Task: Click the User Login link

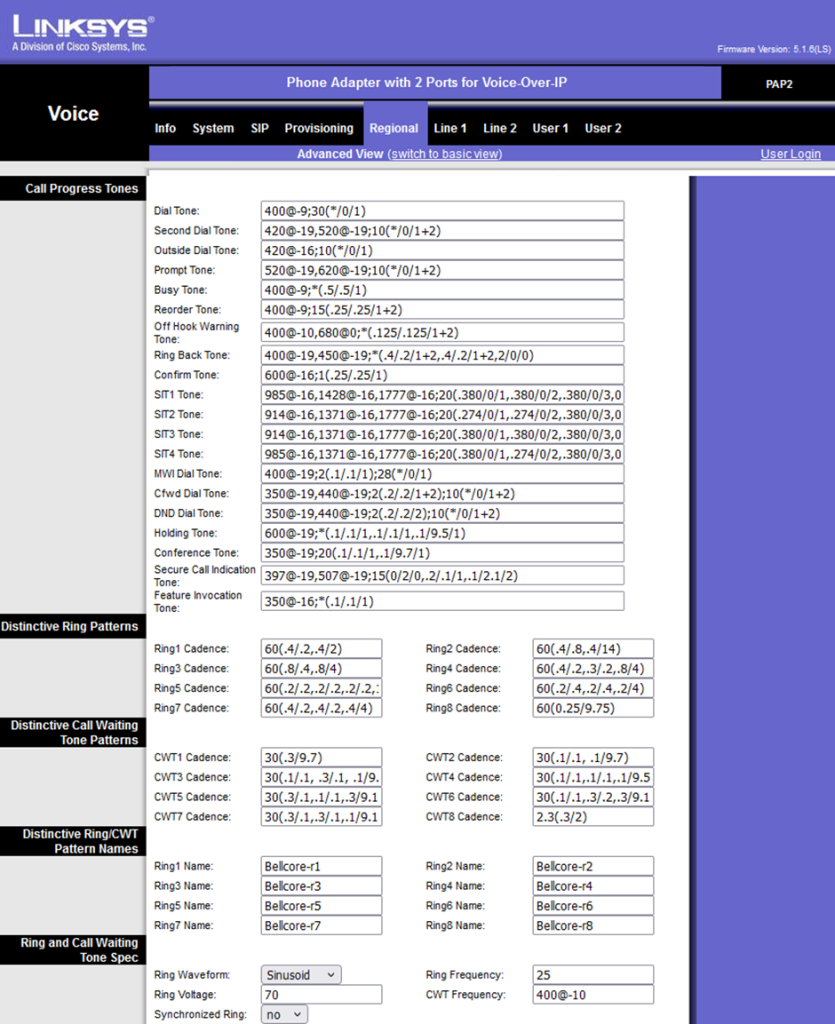Action: [x=790, y=154]
